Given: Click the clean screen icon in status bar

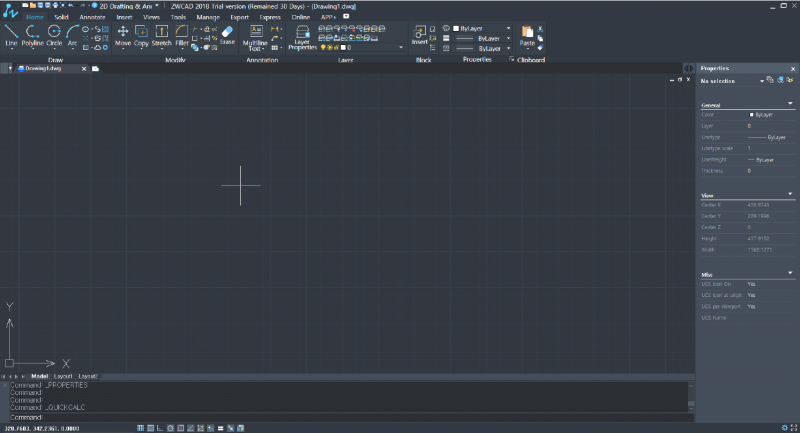Looking at the screenshot, I should click(794, 428).
